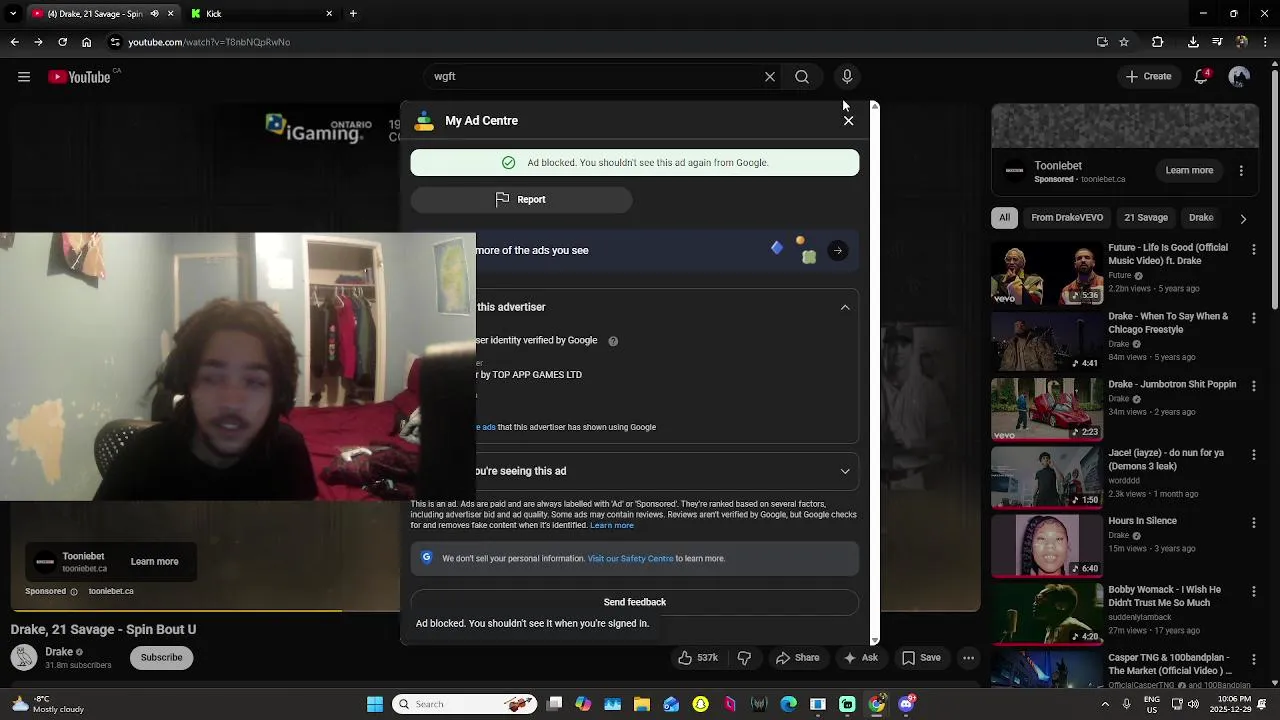Screen dimensions: 1280x720
Task: Open Snapchat from the taskbar
Action: 701,704
